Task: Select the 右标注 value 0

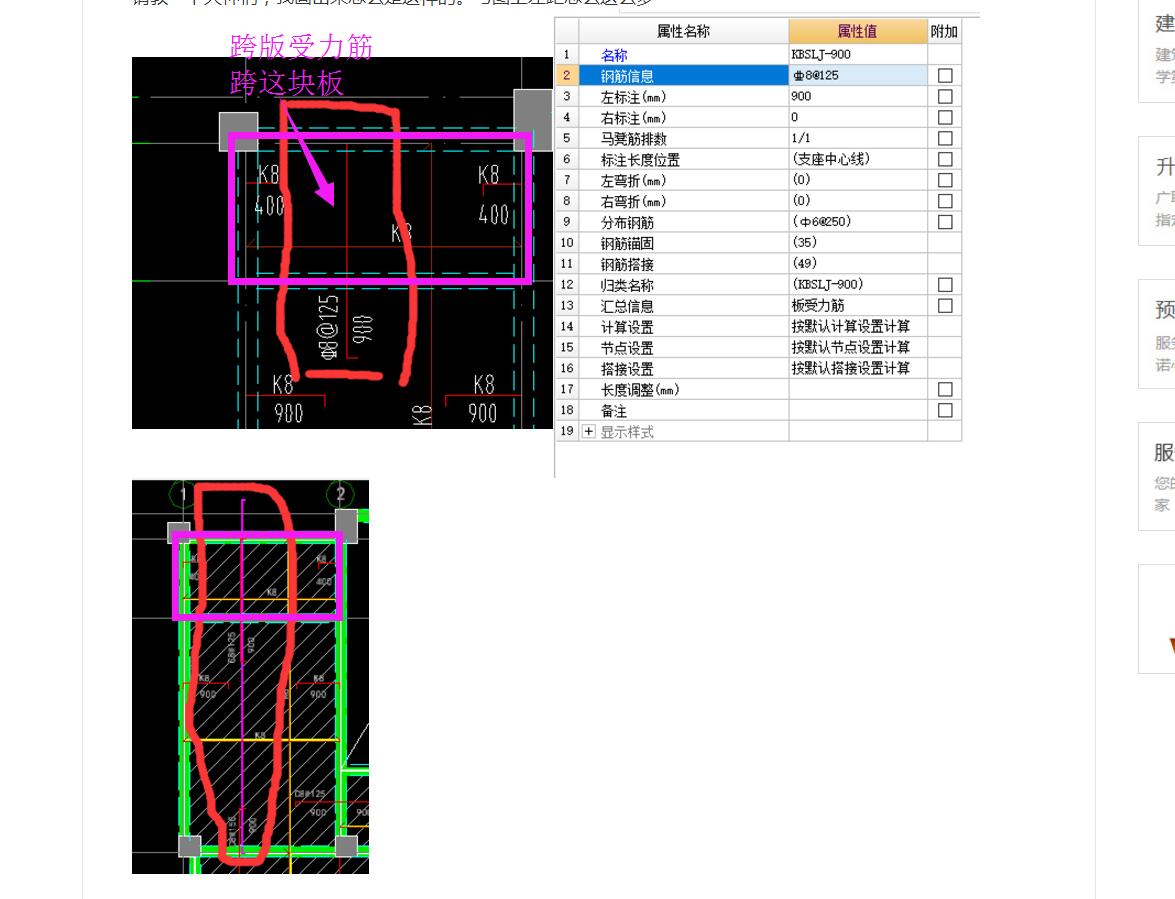Action: click(795, 118)
